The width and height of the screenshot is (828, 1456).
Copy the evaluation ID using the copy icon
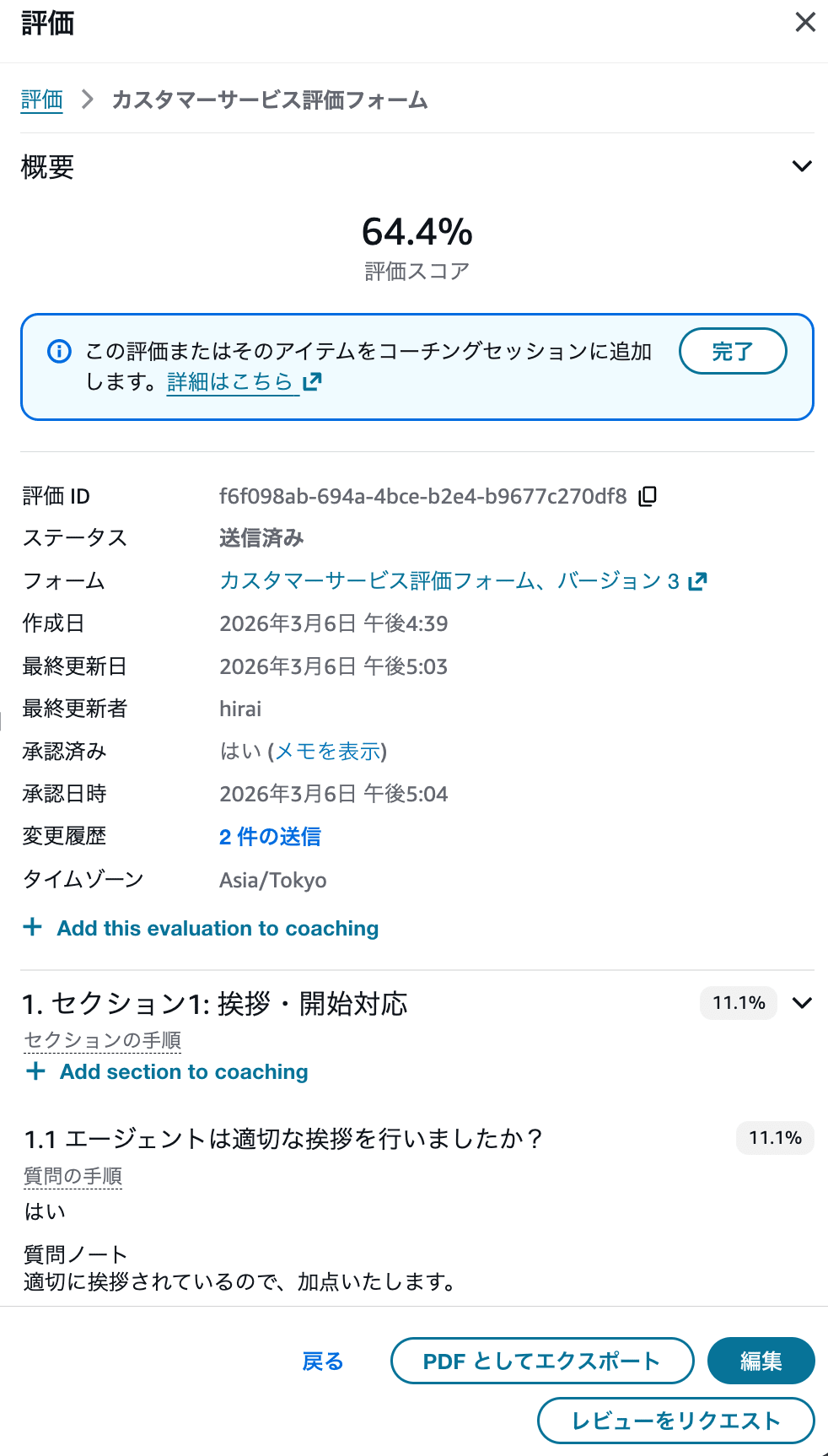pyautogui.click(x=648, y=497)
